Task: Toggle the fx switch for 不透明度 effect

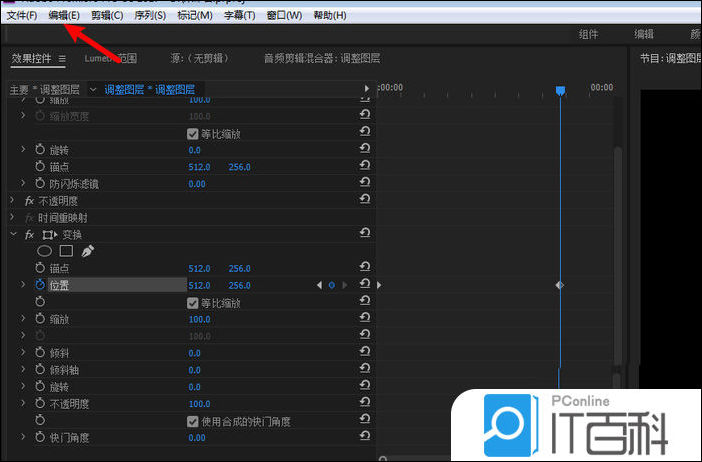Action: pyautogui.click(x=29, y=200)
